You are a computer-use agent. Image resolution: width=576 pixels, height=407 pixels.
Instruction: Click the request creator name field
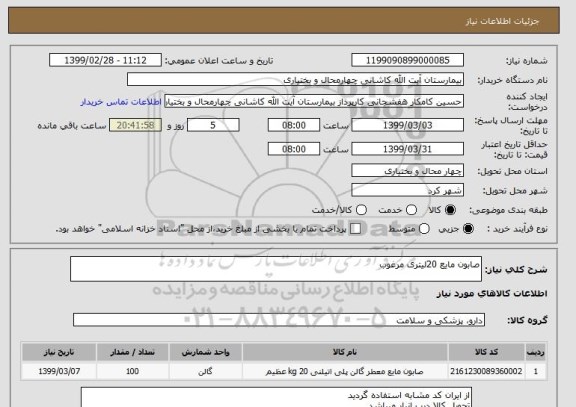pos(314,101)
